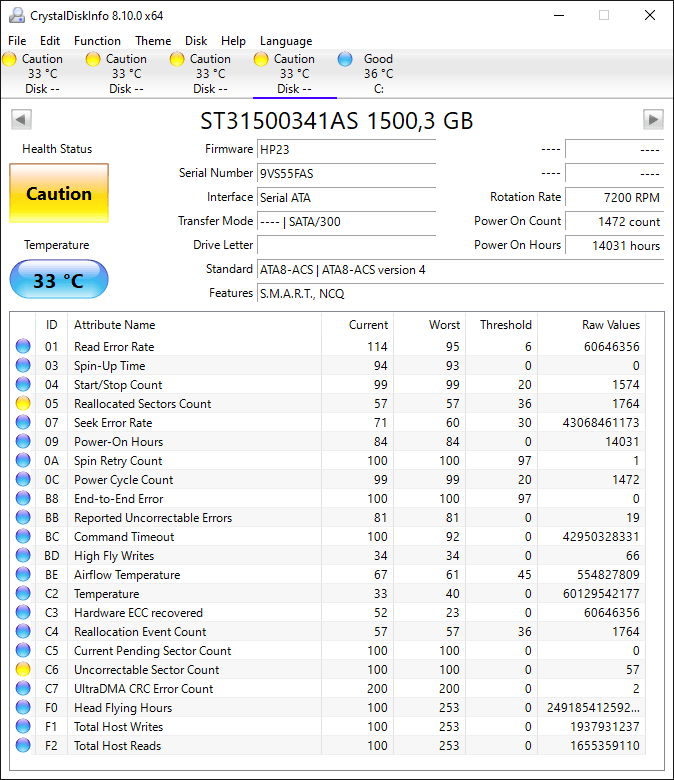Click status orb for Read Error Rate
This screenshot has width=674, height=780.
pyautogui.click(x=23, y=346)
